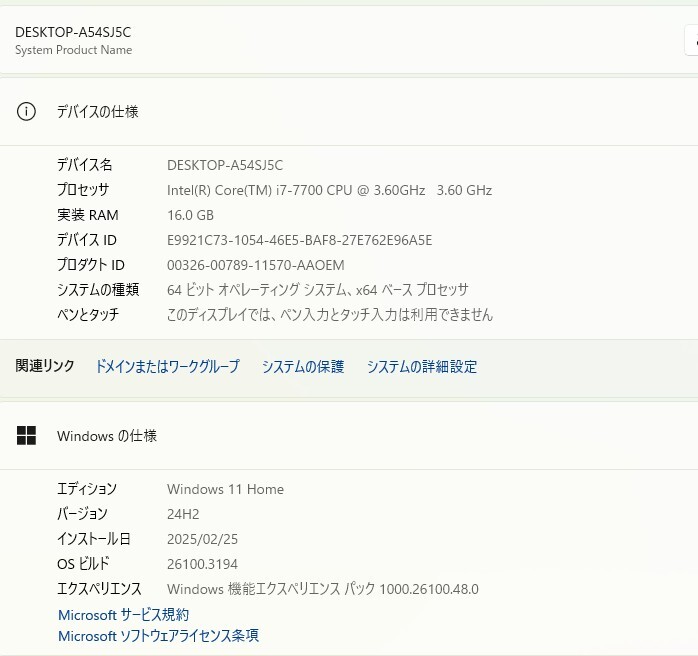Click the product ID 00326-00789-11570-AAOEM

(x=256, y=265)
